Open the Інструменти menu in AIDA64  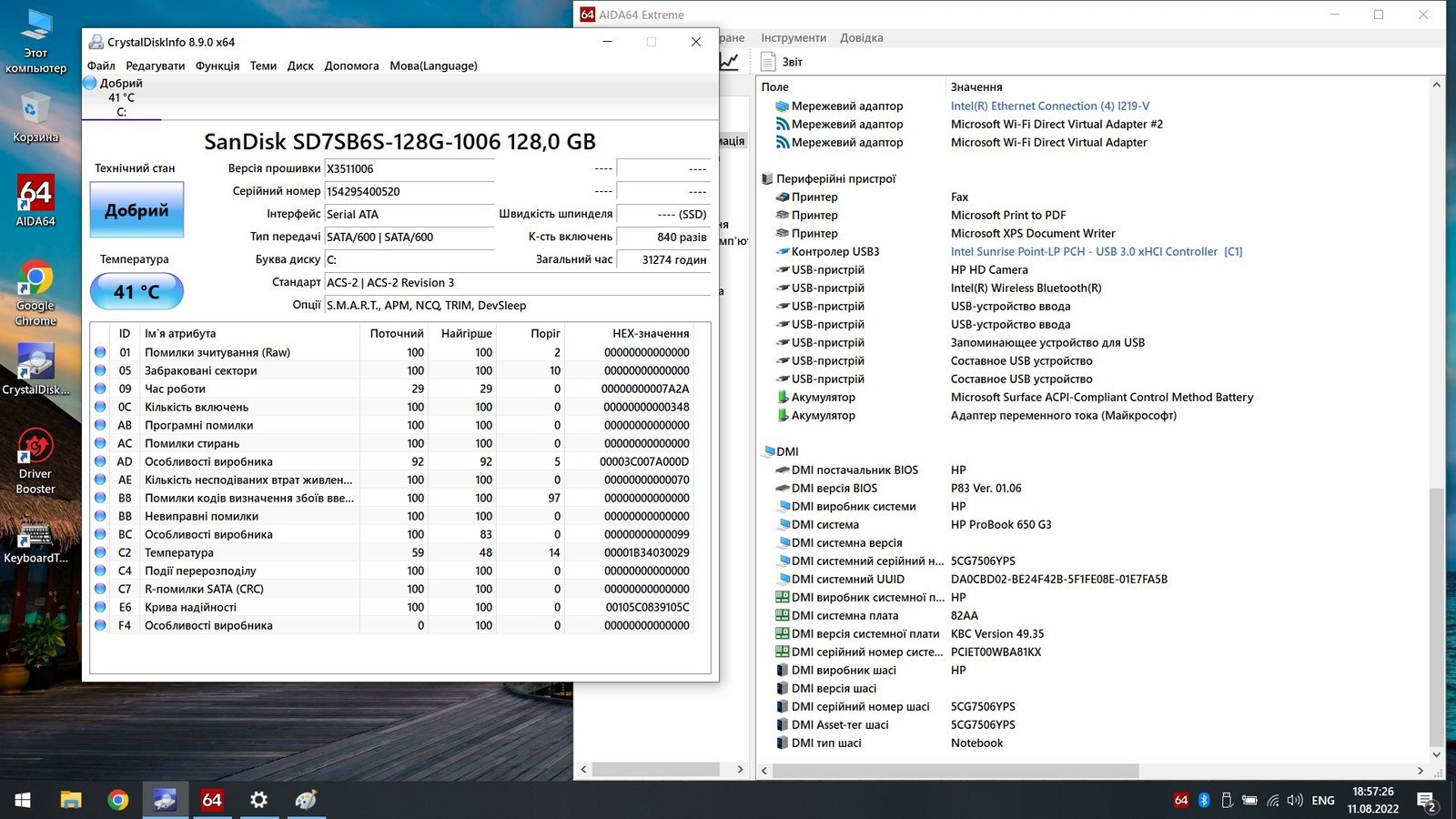tap(794, 37)
